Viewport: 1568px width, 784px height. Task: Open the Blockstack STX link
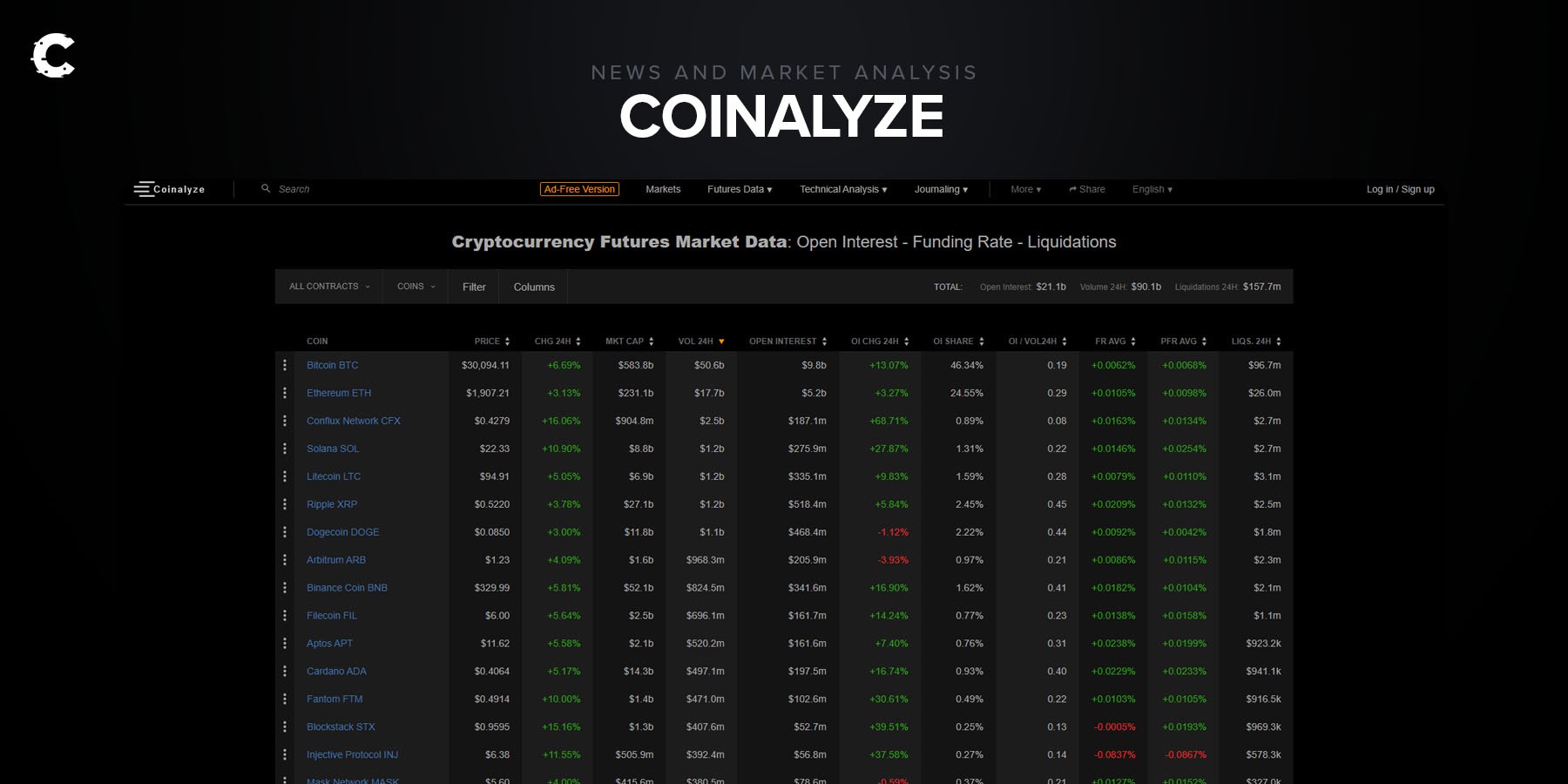[341, 727]
